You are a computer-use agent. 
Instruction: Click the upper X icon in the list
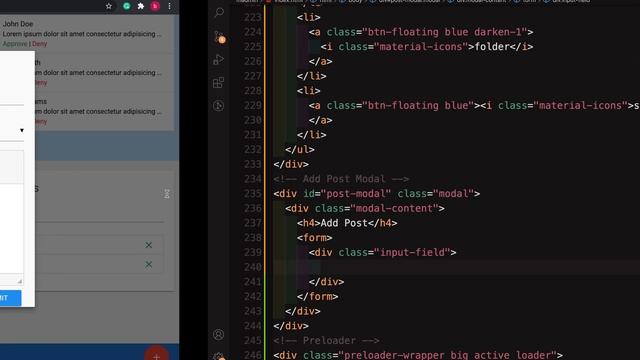click(x=149, y=245)
